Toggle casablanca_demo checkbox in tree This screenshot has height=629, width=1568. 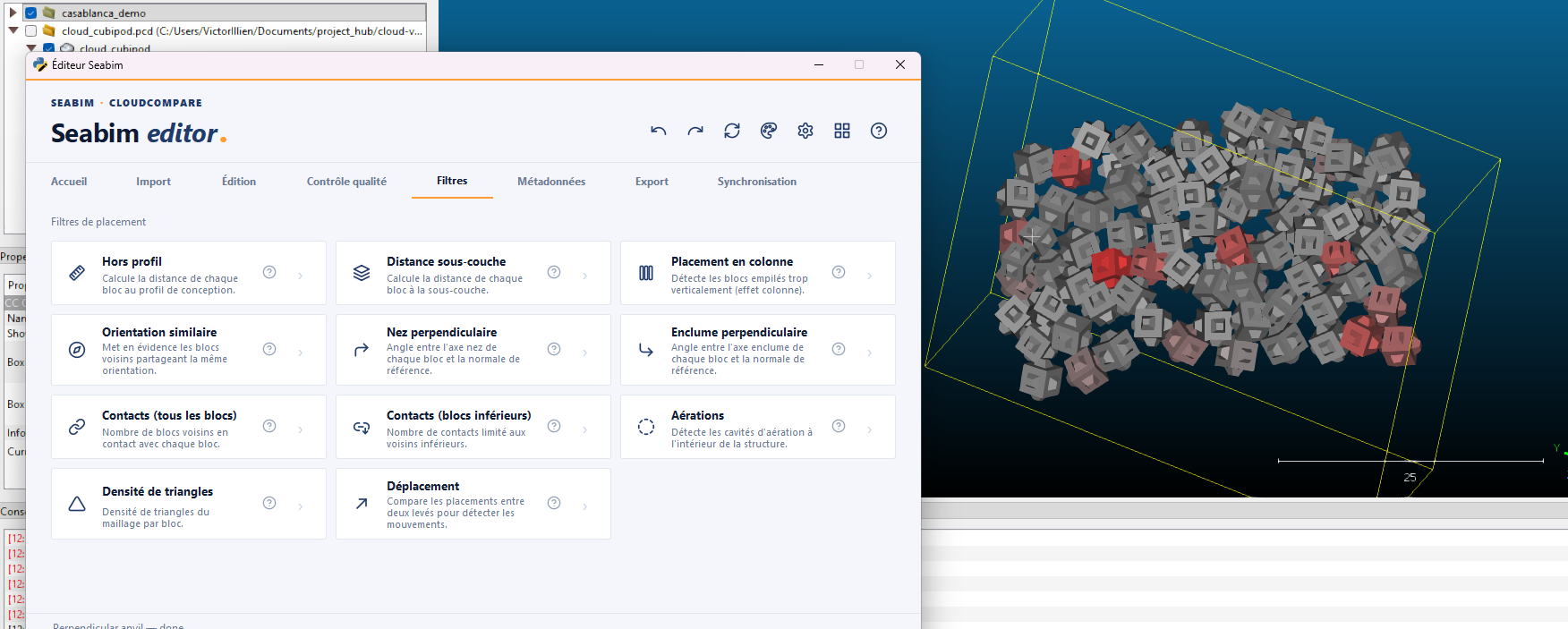coord(30,13)
